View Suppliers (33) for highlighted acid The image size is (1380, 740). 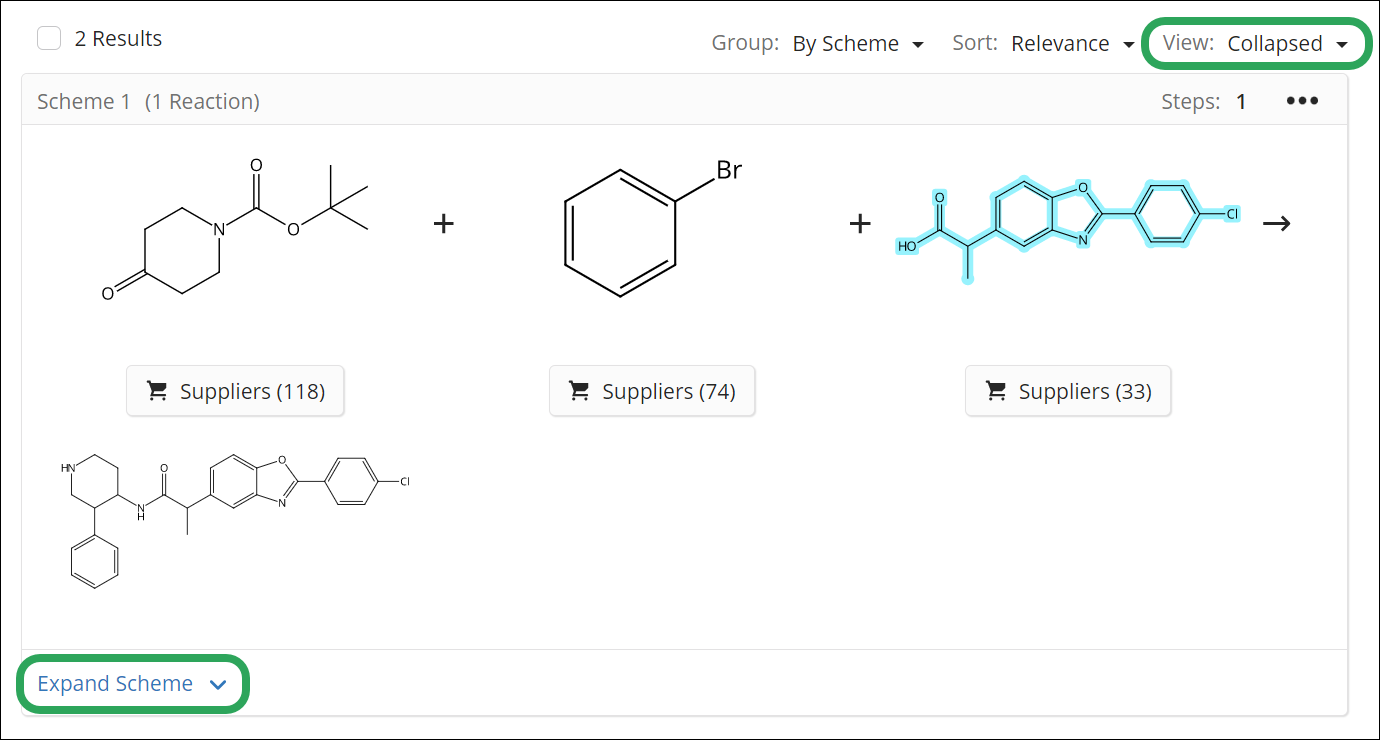1068,391
